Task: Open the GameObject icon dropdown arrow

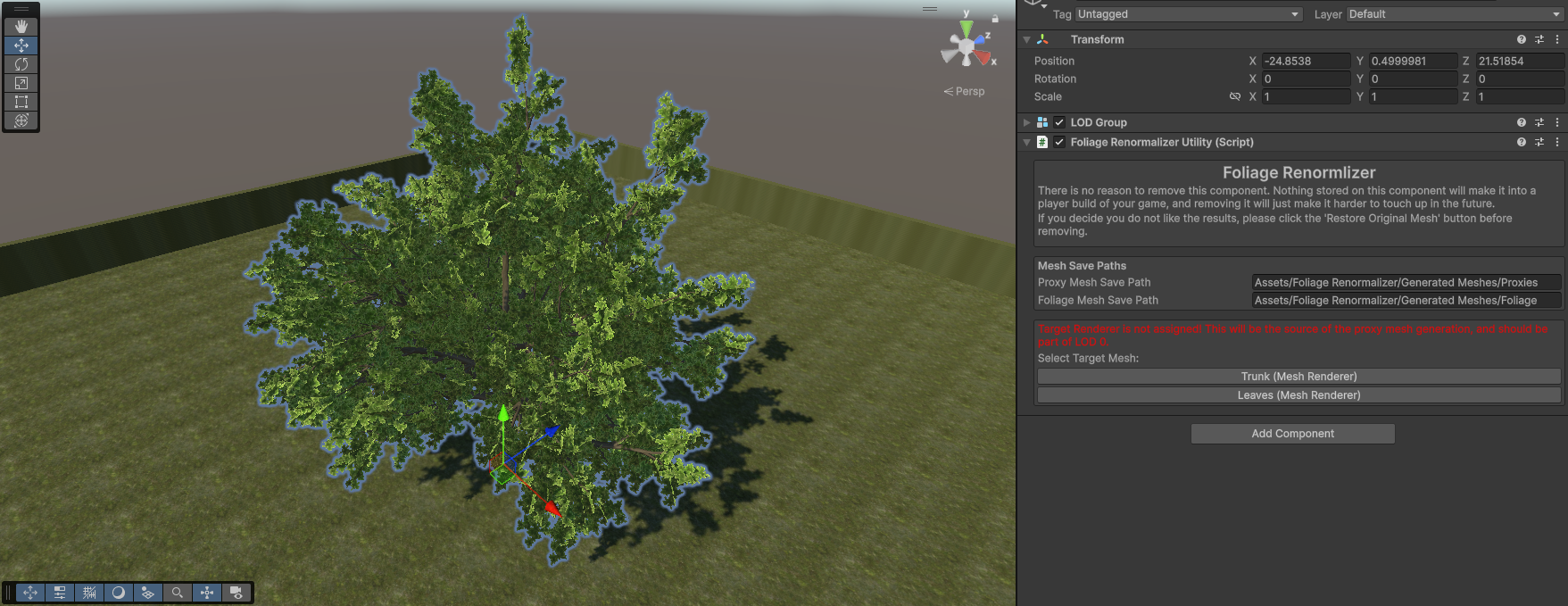Action: 1043,7
